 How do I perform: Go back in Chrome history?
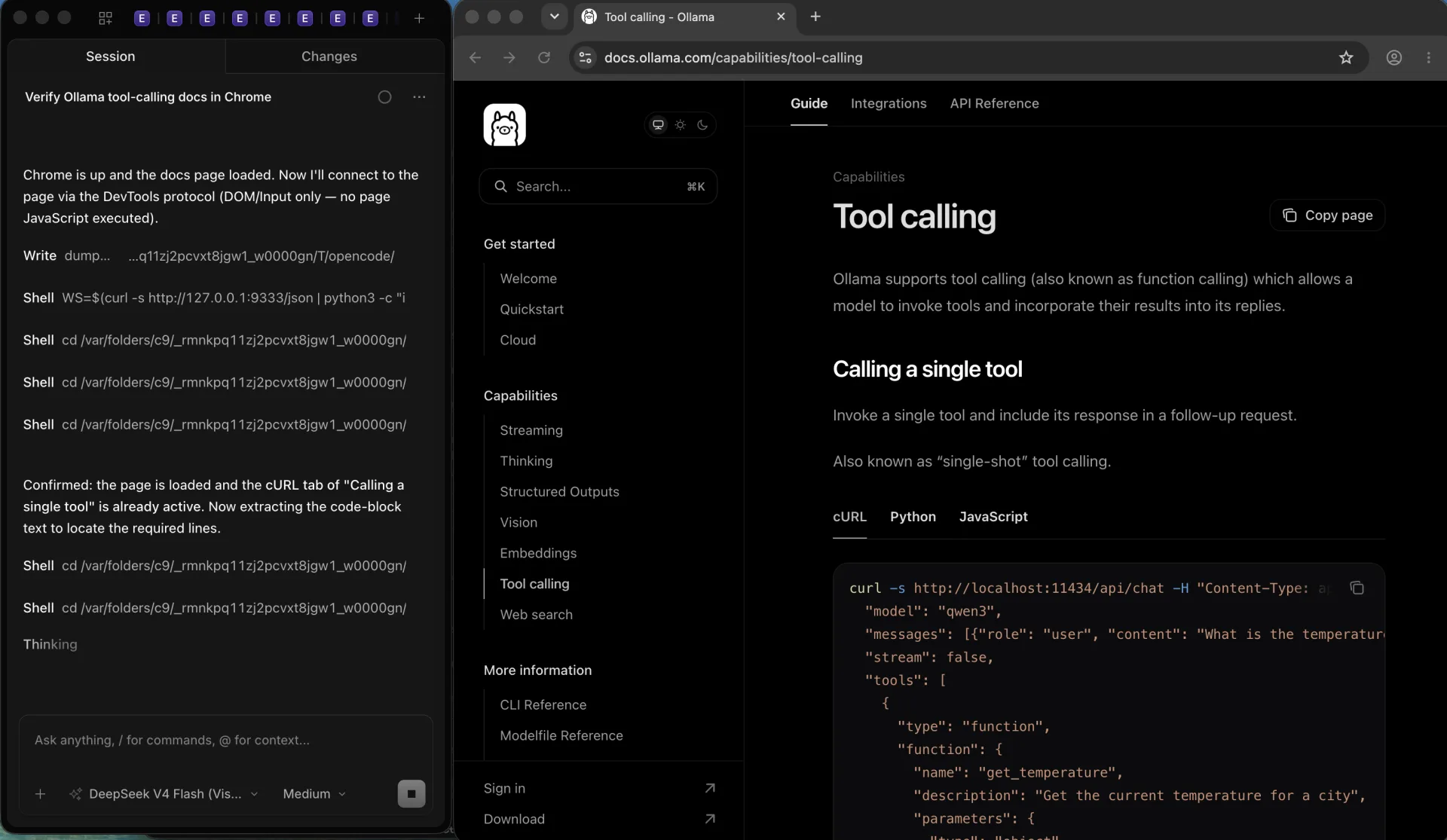tap(475, 57)
